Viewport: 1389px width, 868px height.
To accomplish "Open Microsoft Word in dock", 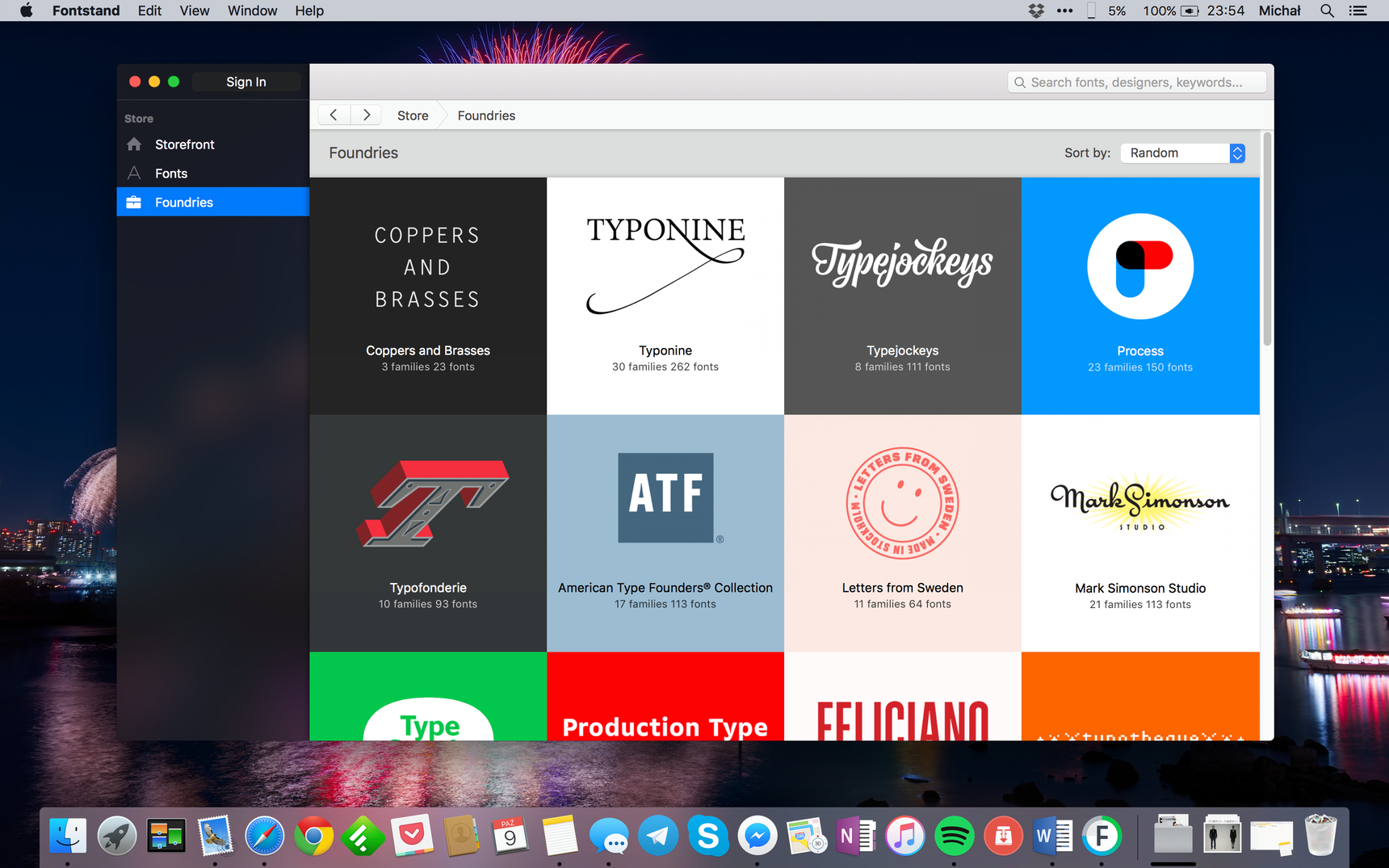I will pyautogui.click(x=1052, y=836).
